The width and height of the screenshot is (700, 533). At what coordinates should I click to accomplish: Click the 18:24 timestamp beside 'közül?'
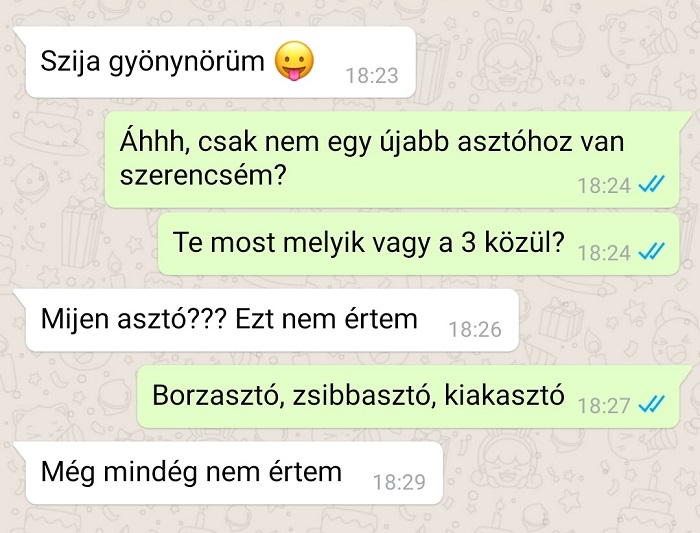(604, 253)
